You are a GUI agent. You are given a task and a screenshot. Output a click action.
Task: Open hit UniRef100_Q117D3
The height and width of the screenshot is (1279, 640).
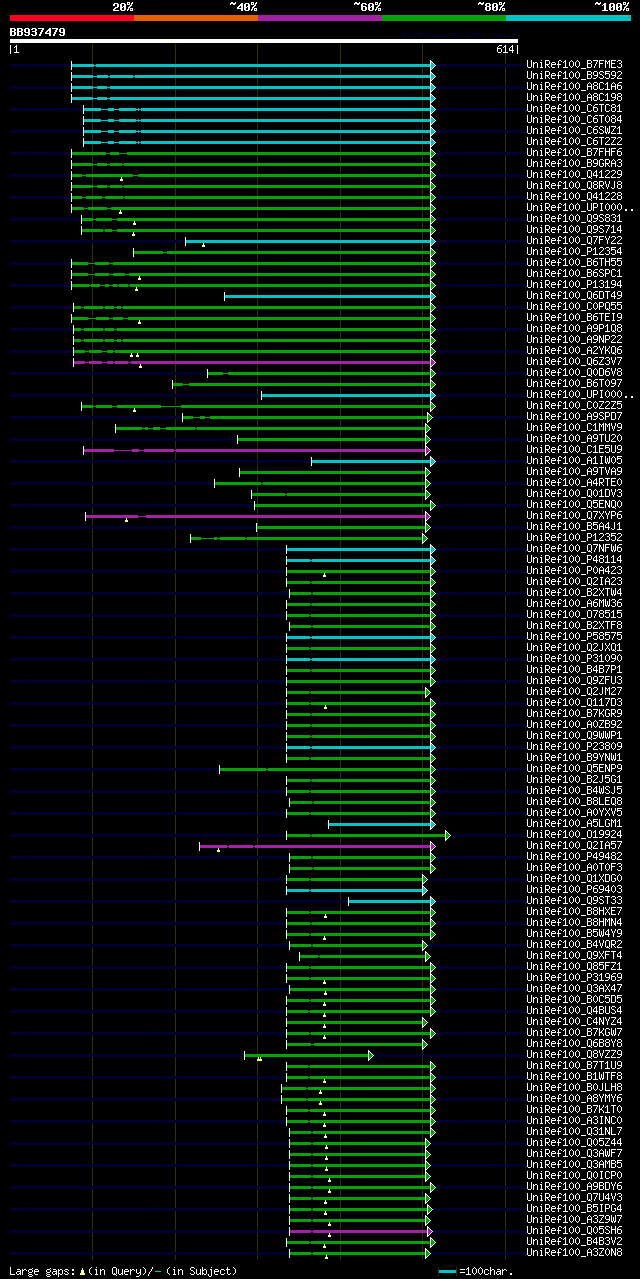point(574,703)
